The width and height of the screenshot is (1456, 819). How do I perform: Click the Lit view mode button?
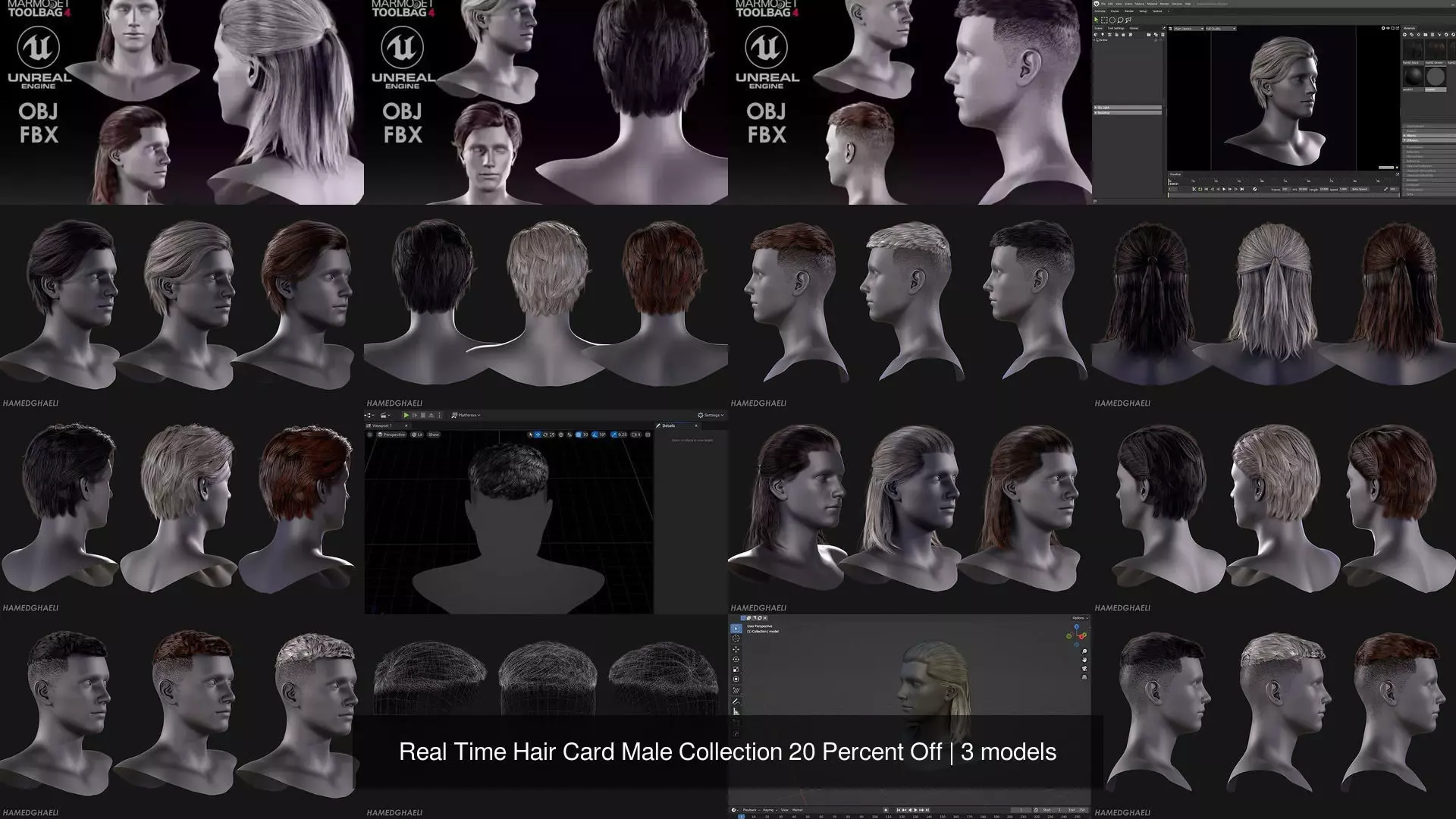pyautogui.click(x=417, y=435)
